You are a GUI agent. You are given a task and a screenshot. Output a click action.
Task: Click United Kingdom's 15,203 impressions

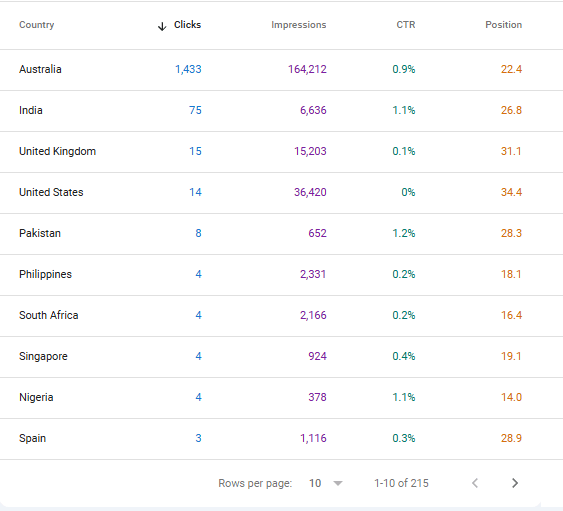[x=310, y=151]
